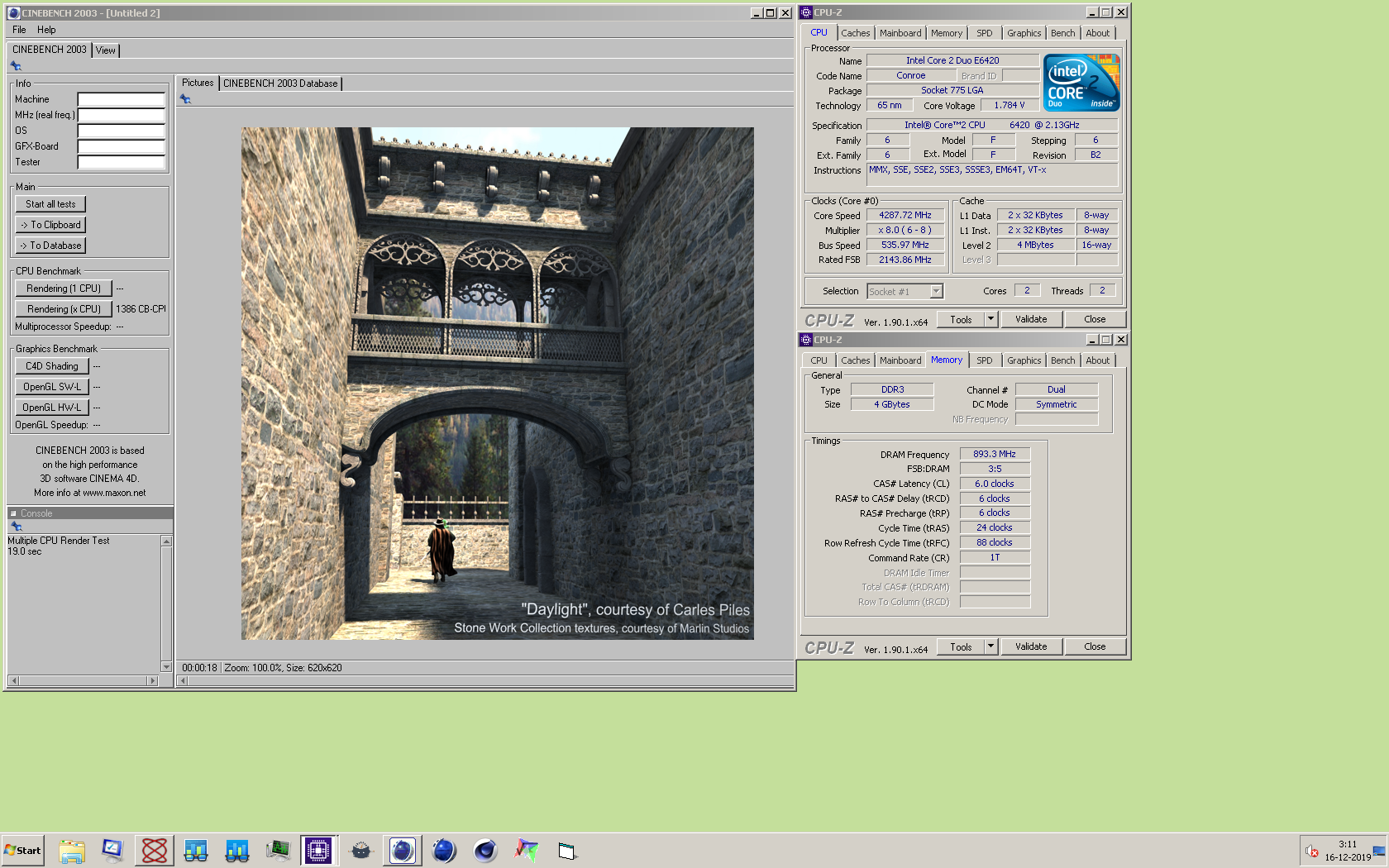This screenshot has width=1389, height=868.
Task: Click the display icon at the far right of the tray
Action: point(1379,851)
